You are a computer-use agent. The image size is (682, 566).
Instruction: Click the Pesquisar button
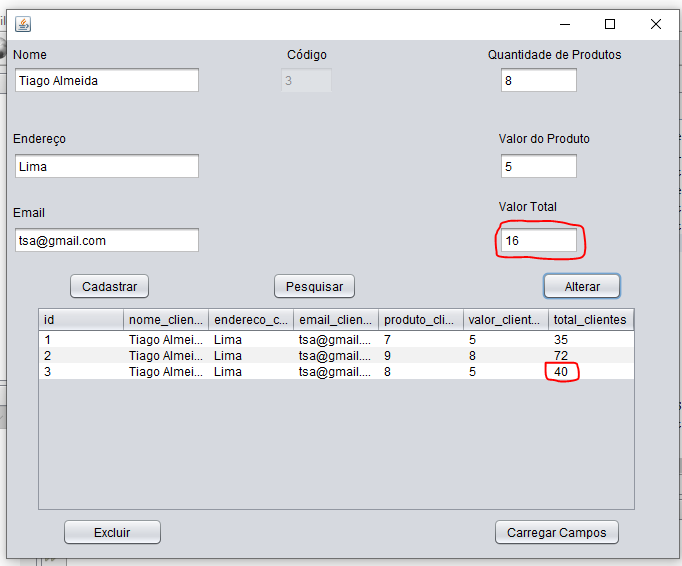314,286
